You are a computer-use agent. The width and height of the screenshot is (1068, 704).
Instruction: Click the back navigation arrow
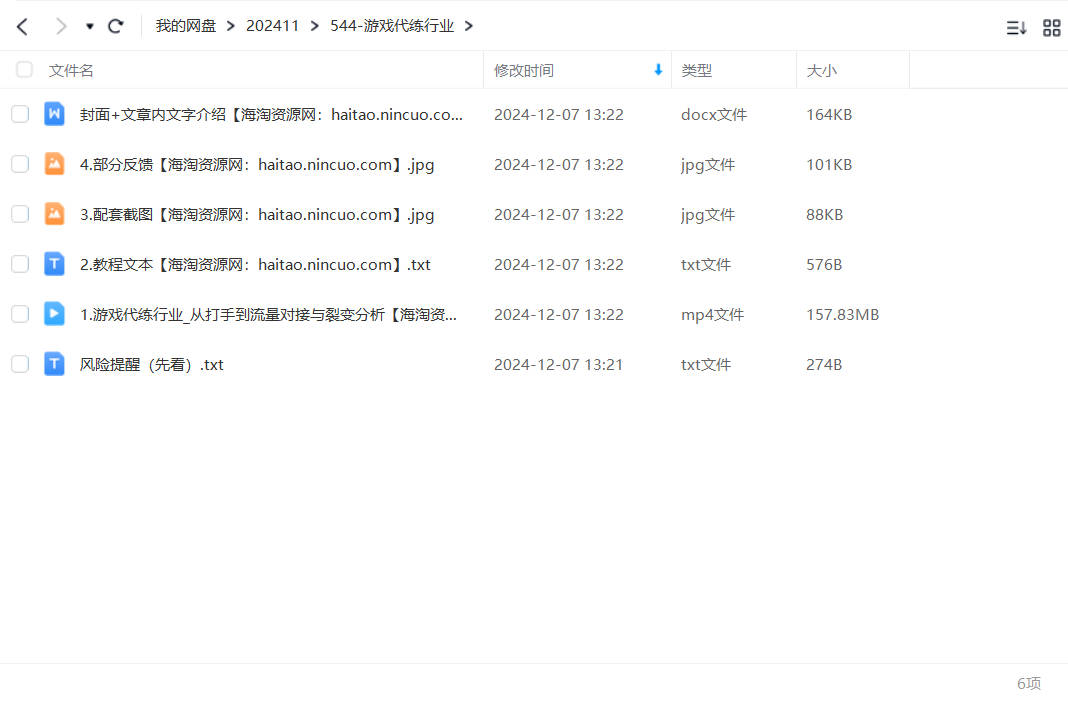click(x=22, y=26)
